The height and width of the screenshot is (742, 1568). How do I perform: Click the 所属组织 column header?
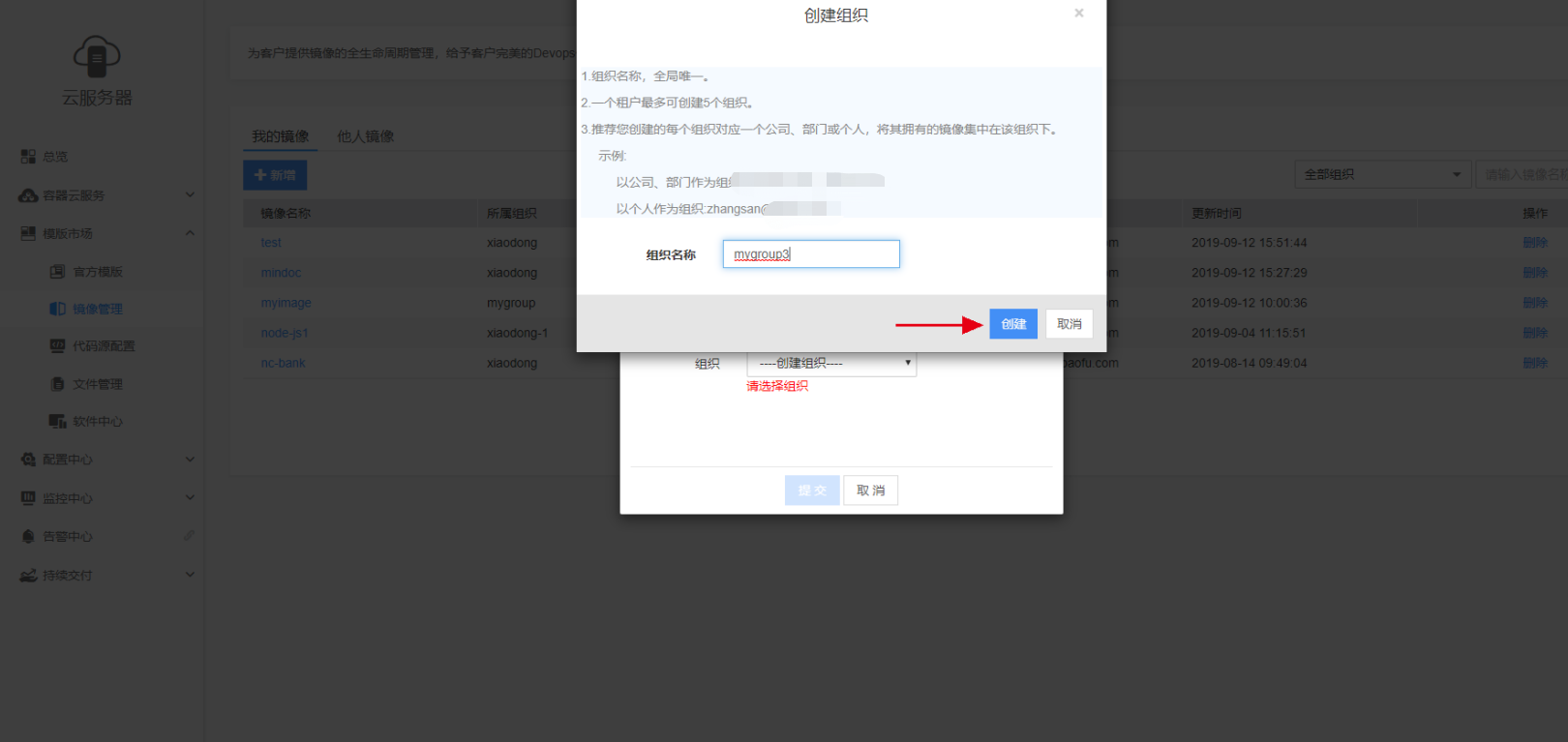512,213
